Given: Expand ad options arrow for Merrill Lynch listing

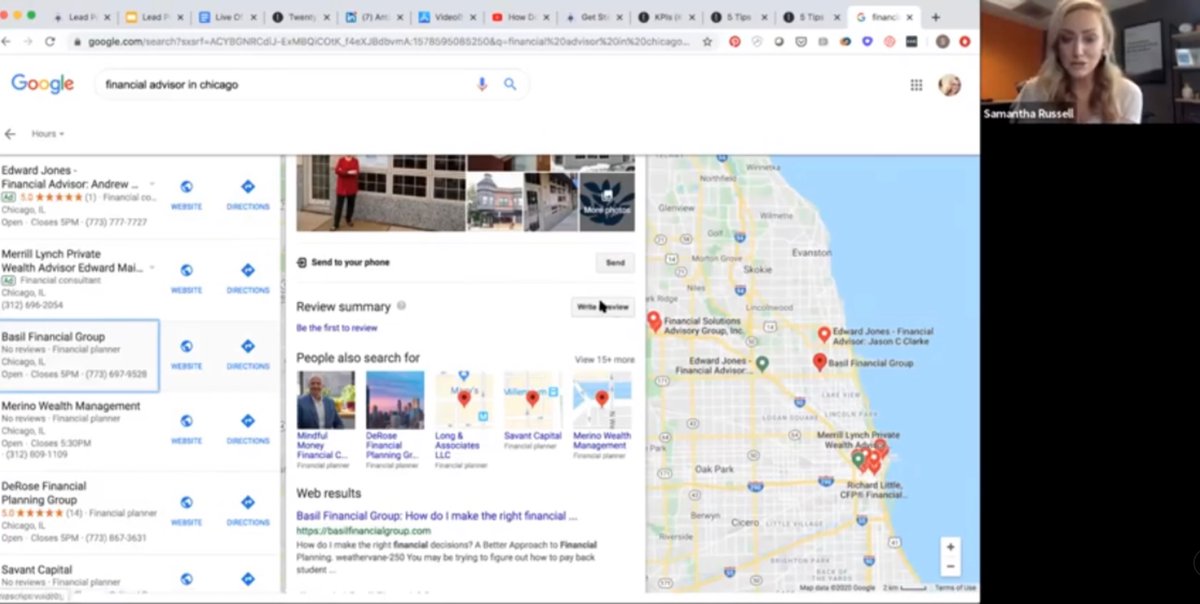Looking at the screenshot, I should coord(152,268).
